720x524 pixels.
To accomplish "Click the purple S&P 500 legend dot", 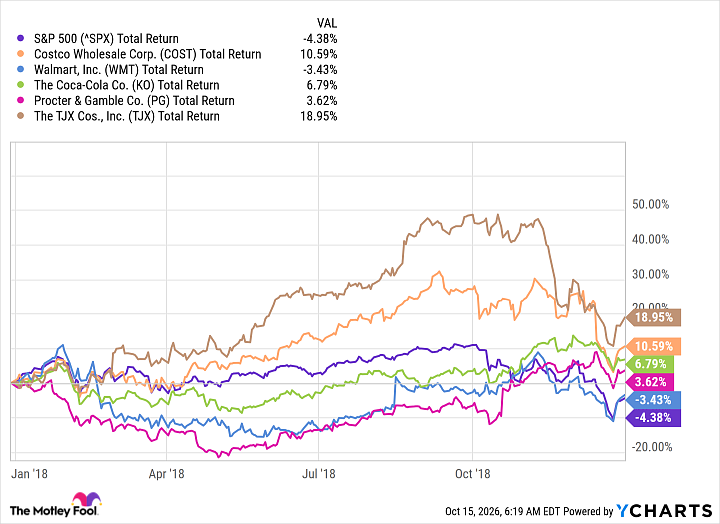I will point(20,39).
